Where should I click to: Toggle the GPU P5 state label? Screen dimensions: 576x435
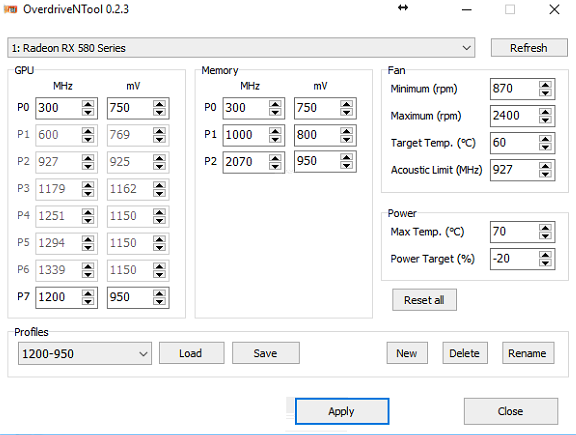[23, 242]
